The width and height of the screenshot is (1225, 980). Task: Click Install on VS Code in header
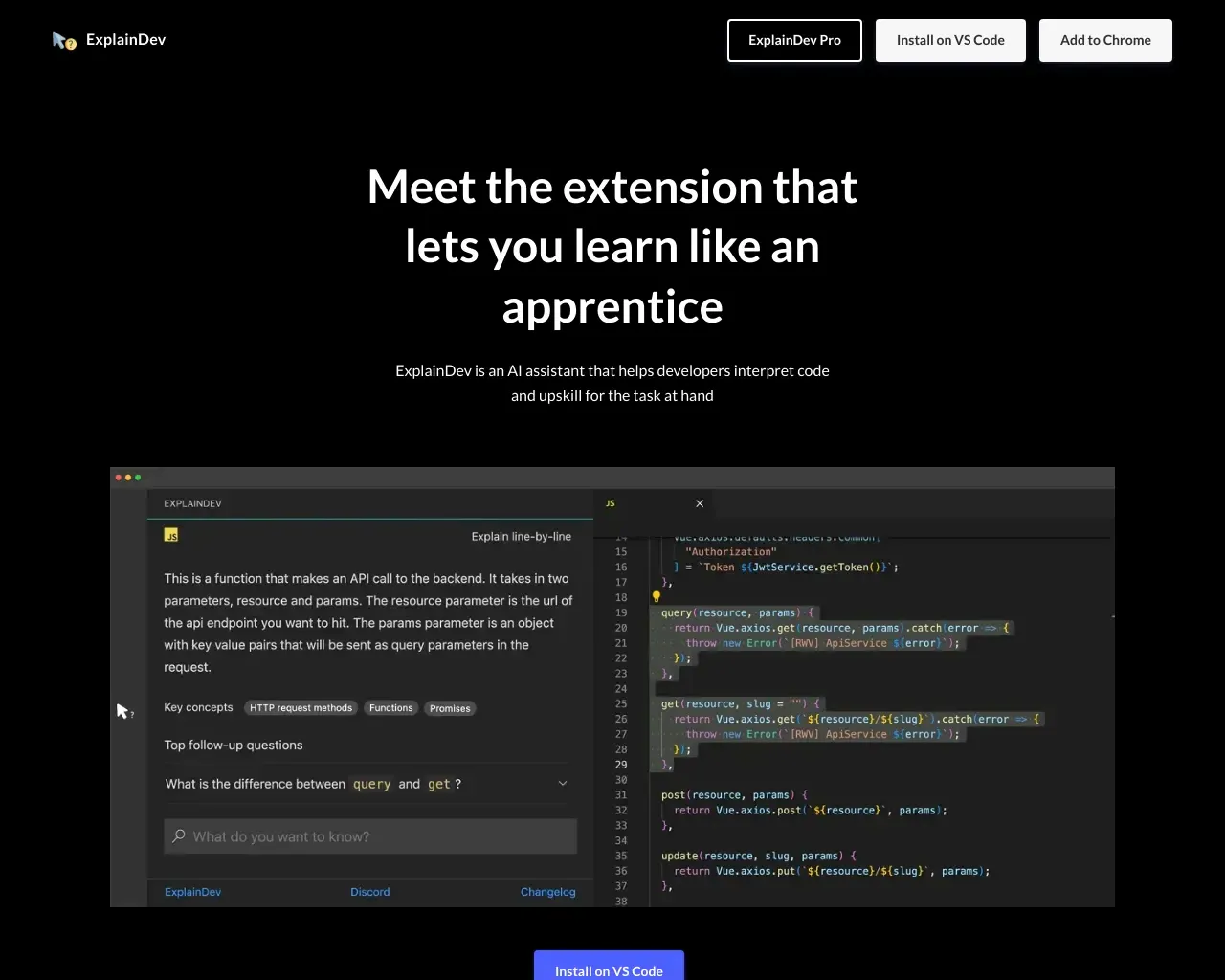(x=950, y=40)
